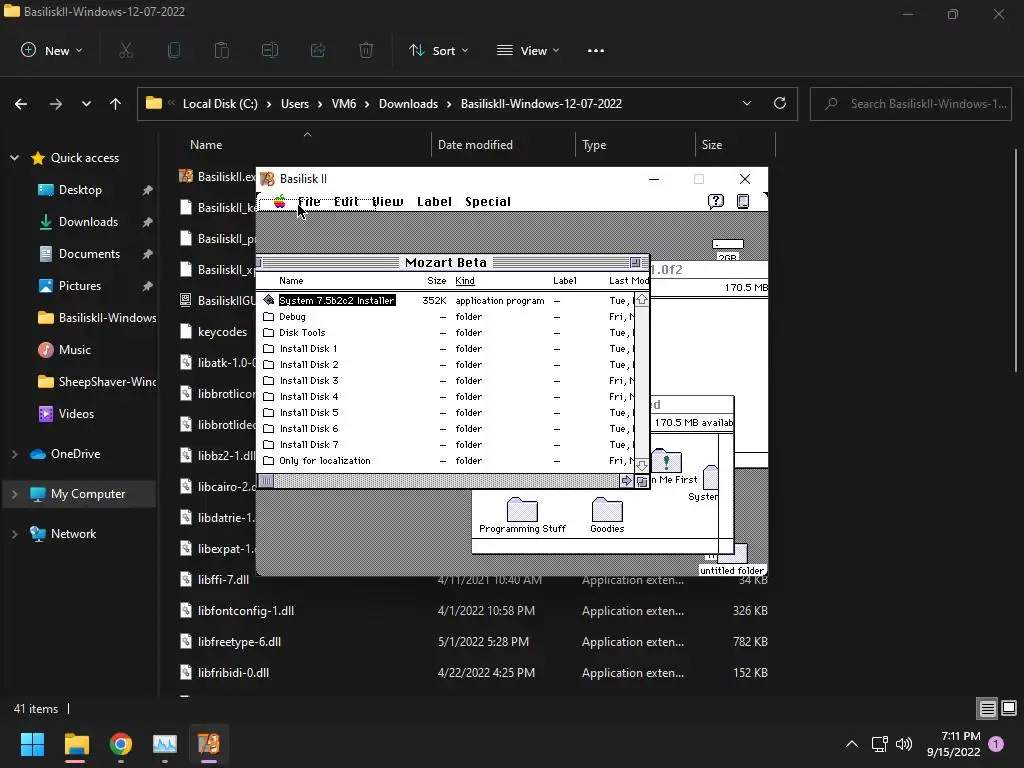Click the Mozart Beta window zoom box
This screenshot has height=768, width=1024.
tap(635, 263)
